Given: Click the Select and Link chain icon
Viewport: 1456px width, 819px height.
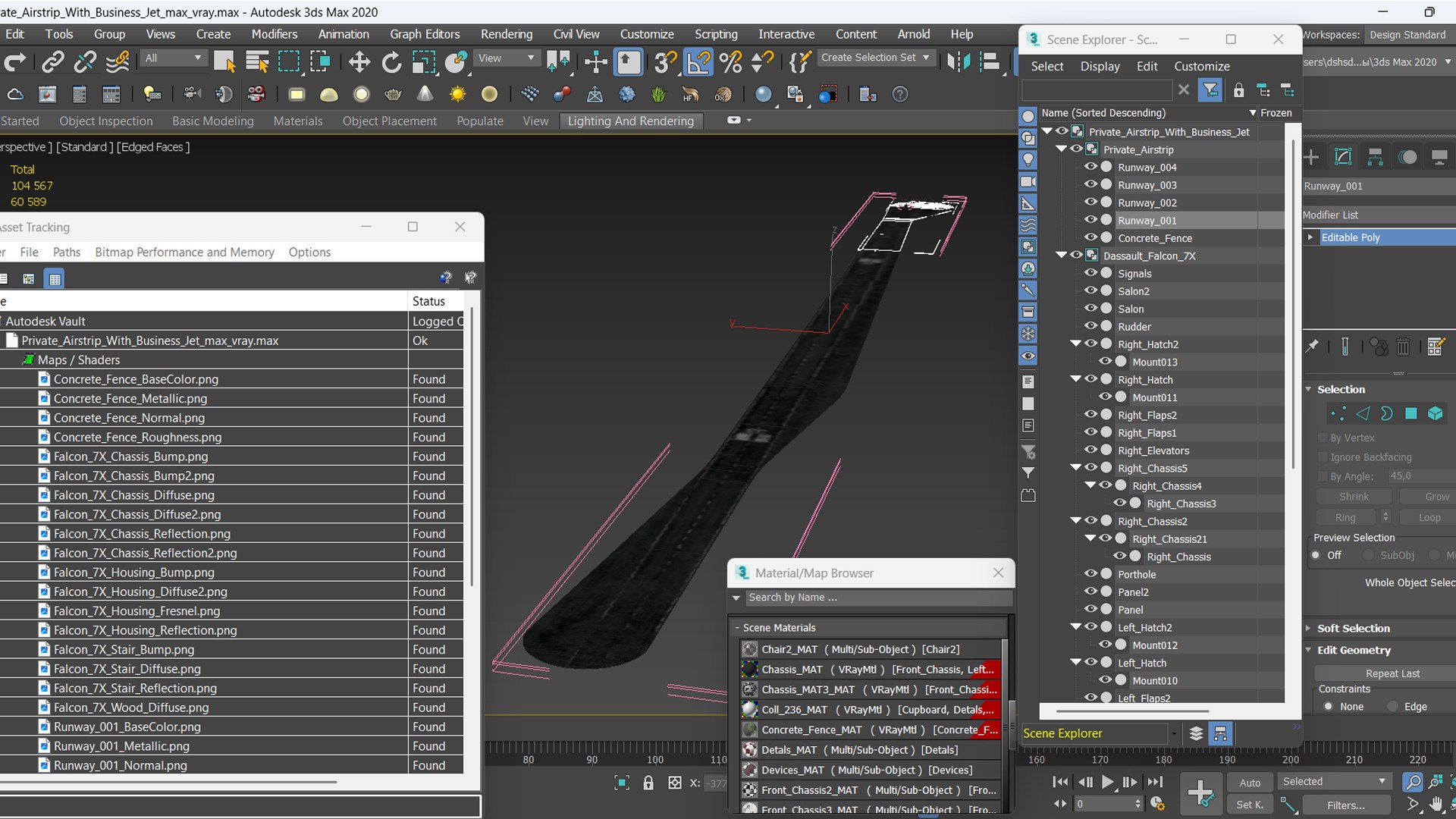Looking at the screenshot, I should tap(52, 62).
